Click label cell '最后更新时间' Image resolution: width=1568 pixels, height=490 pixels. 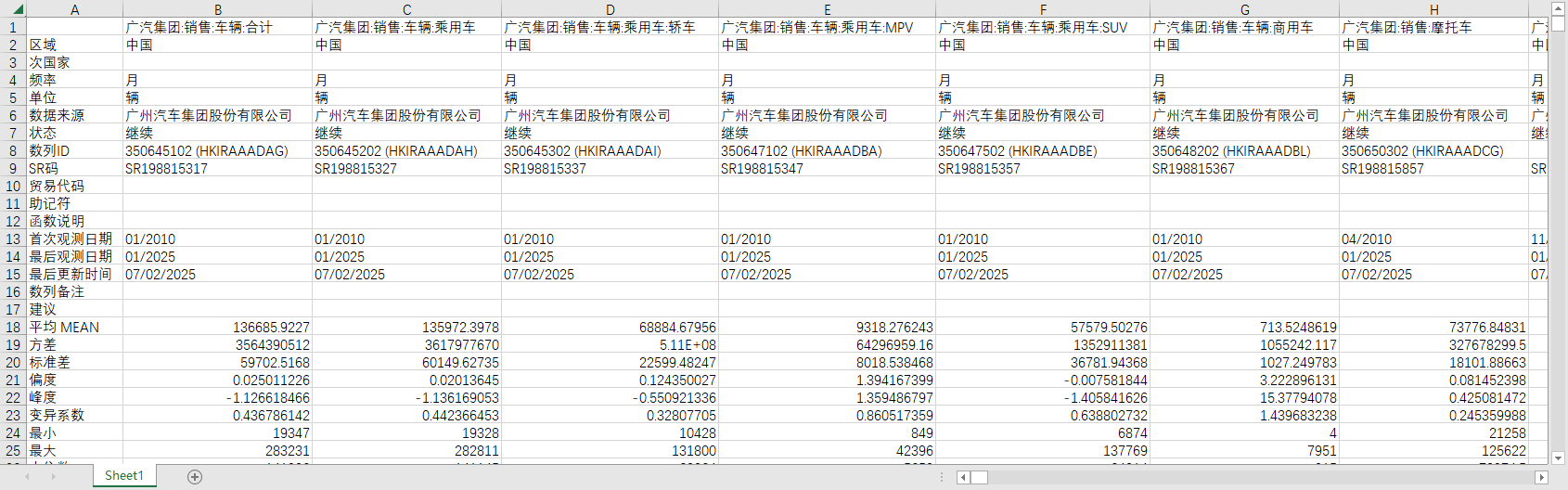(x=74, y=274)
